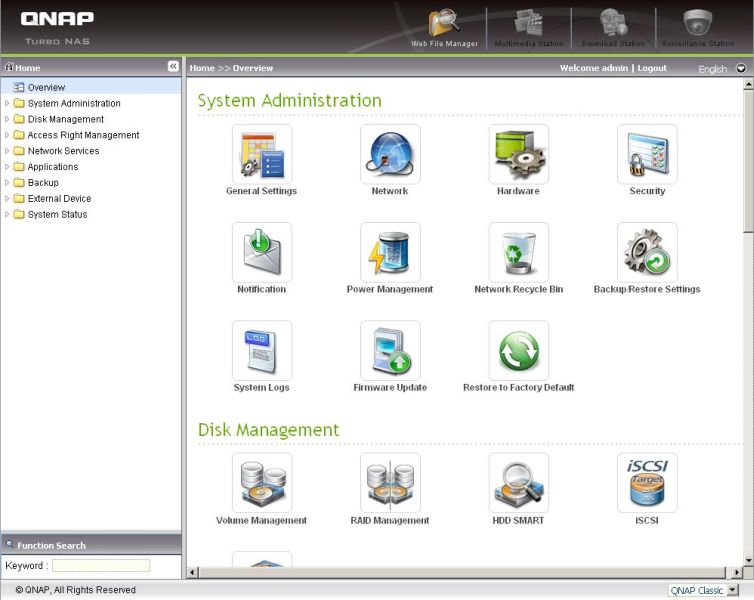Open Power Management icon

click(x=390, y=252)
